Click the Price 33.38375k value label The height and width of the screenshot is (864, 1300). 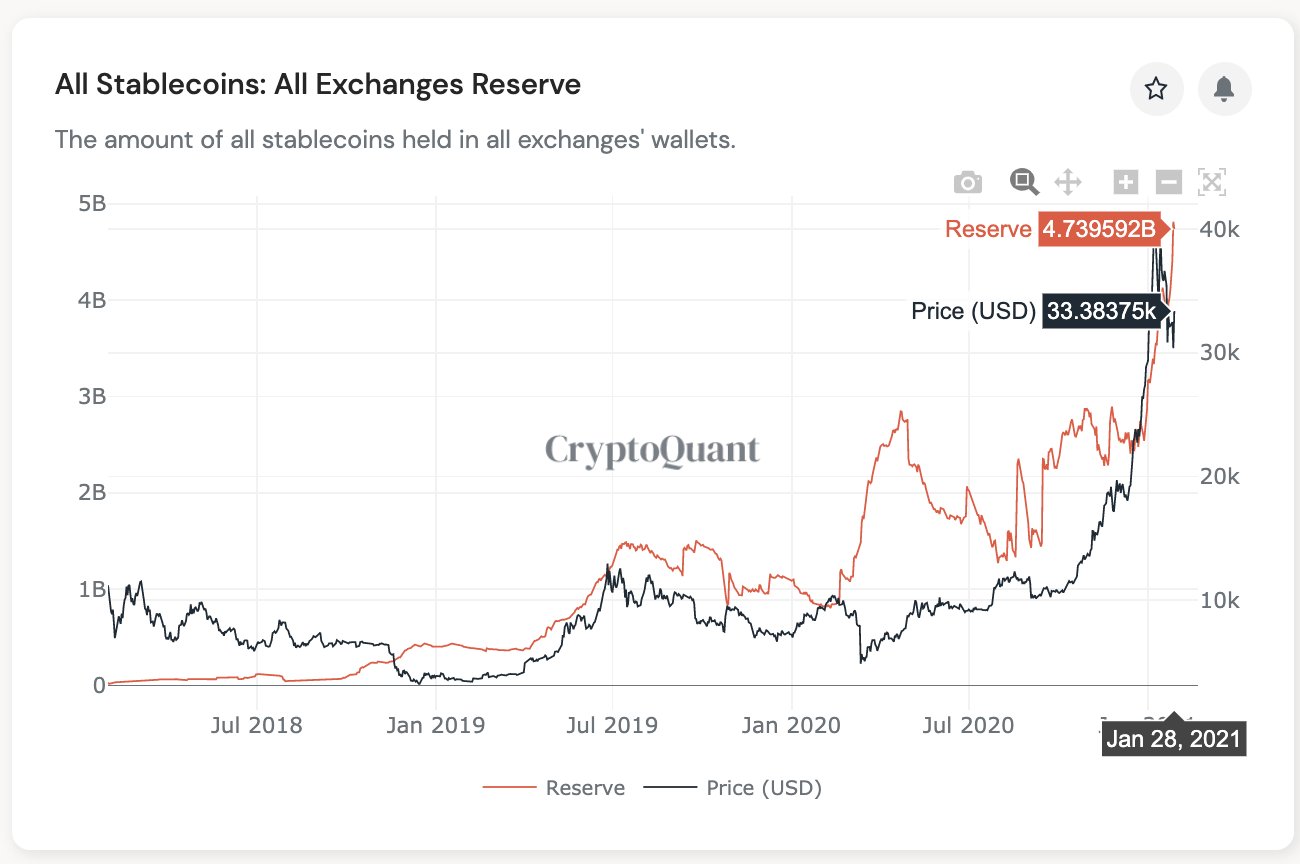coord(1101,312)
